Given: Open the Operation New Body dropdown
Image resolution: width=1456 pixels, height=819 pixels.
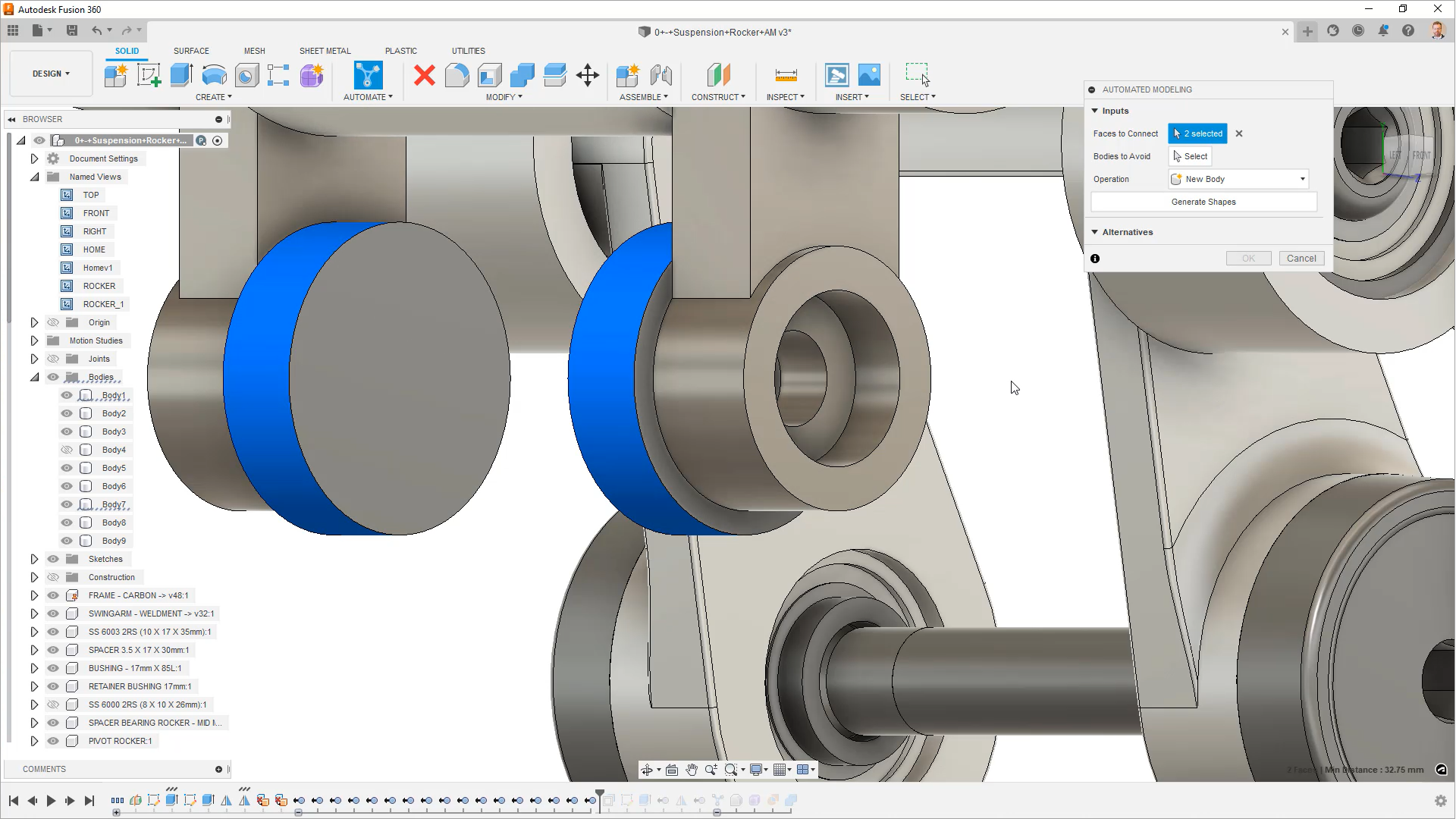Looking at the screenshot, I should [1239, 179].
